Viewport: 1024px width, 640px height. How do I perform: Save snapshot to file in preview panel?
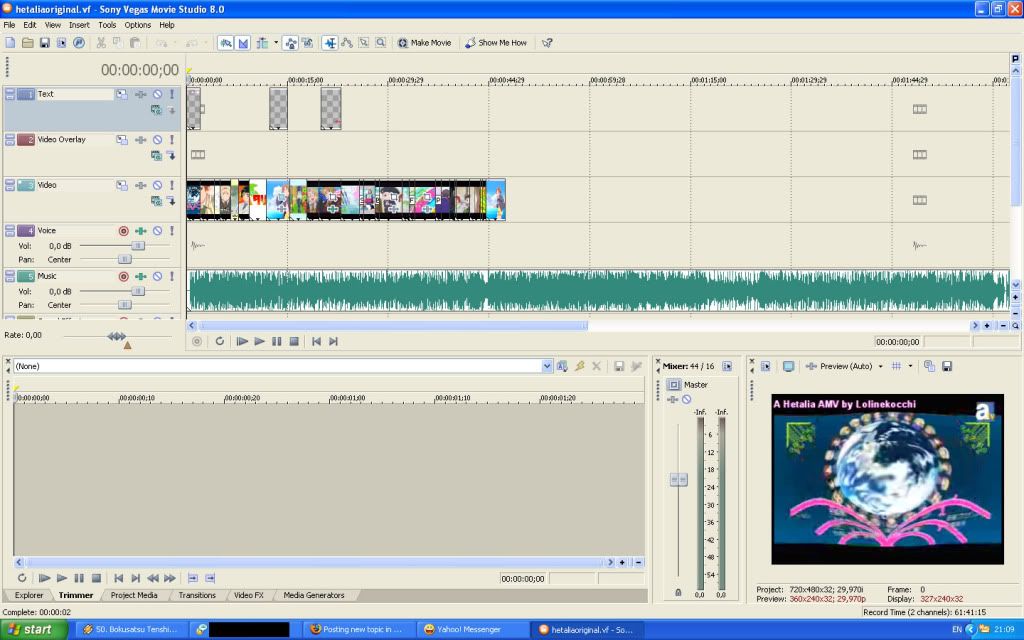(x=946, y=366)
